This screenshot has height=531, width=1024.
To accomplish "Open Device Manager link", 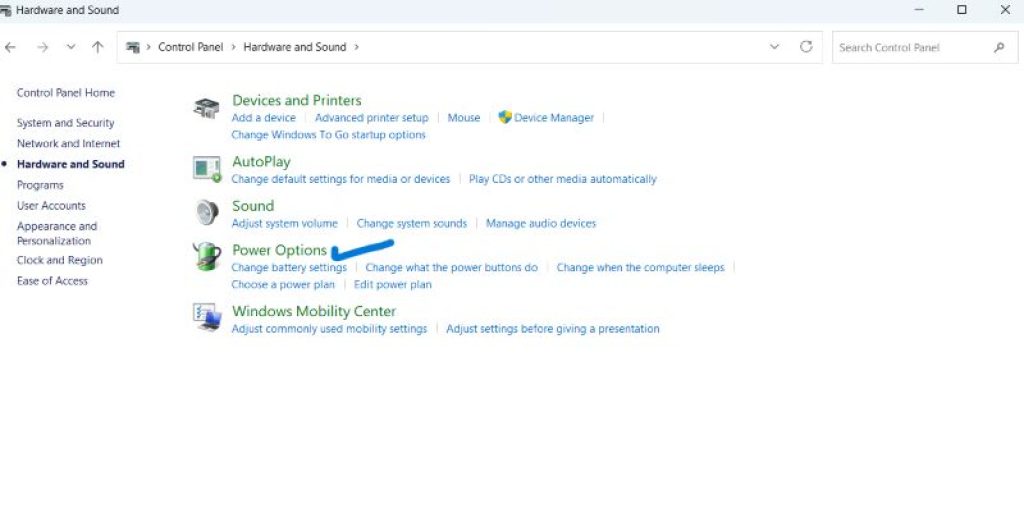I will pos(554,118).
